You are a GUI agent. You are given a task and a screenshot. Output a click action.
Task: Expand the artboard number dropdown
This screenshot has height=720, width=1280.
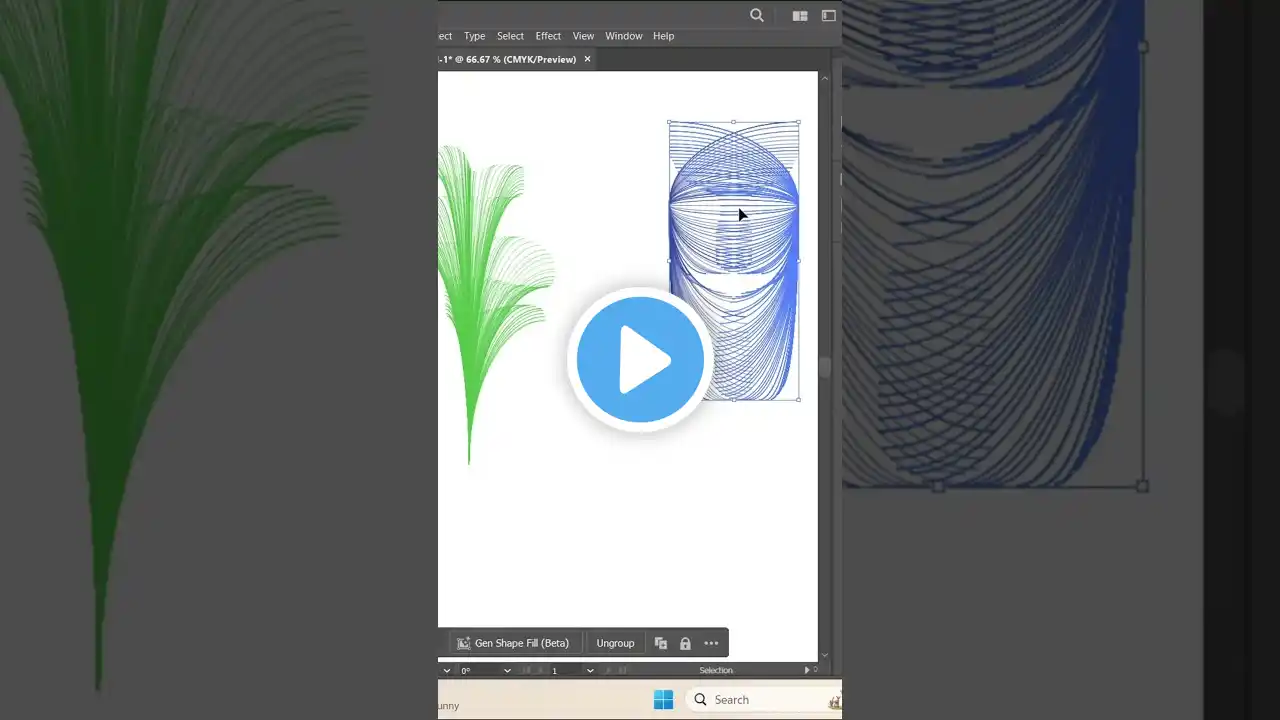pyautogui.click(x=590, y=670)
